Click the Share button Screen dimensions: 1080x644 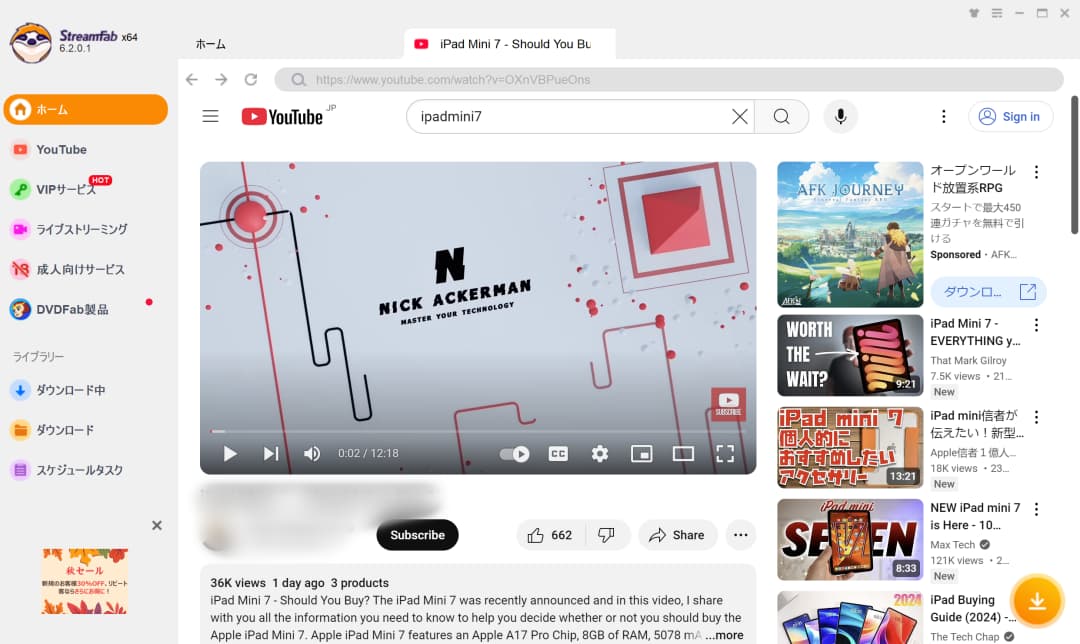pyautogui.click(x=678, y=534)
